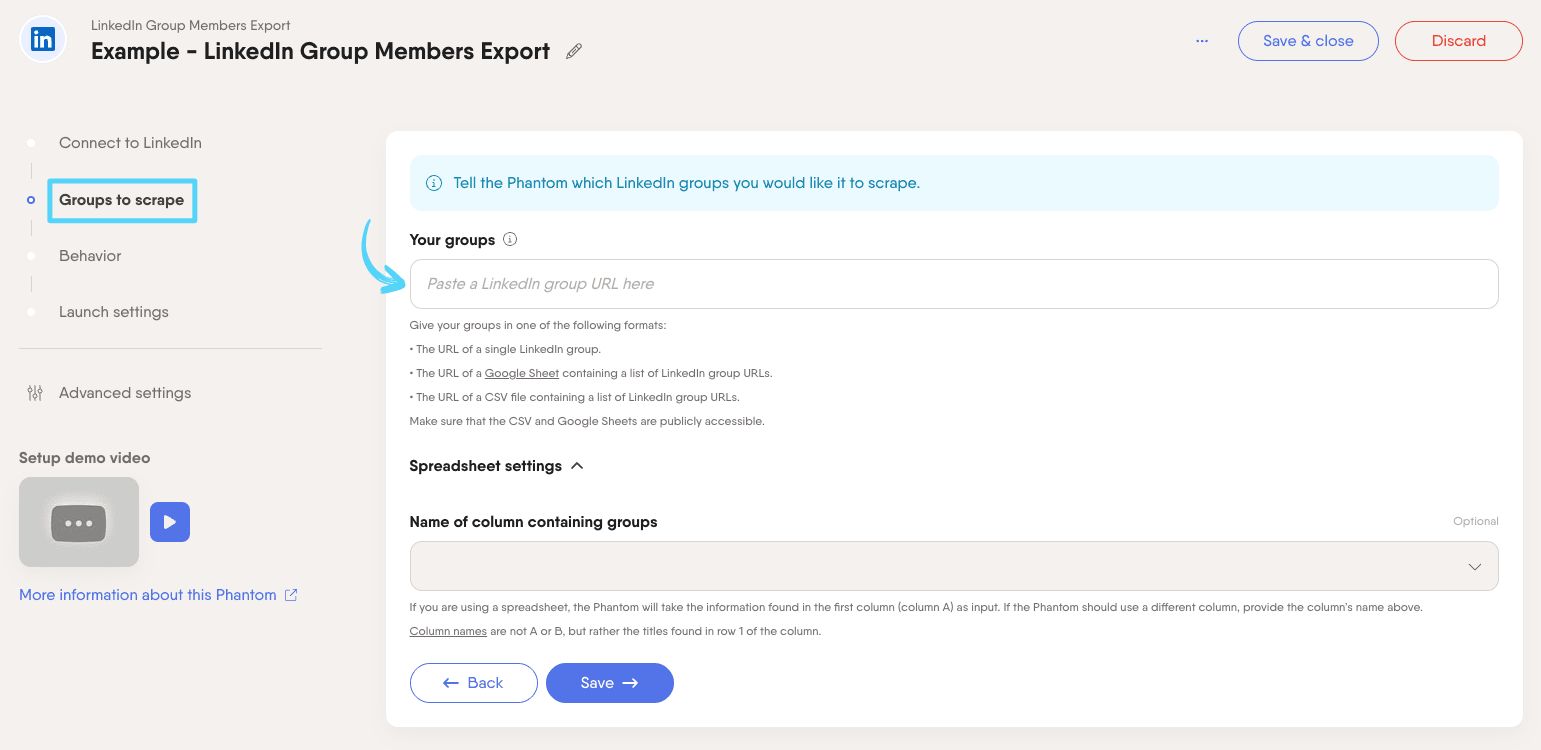Open the setup demo video thumbnail
Screen dimensions: 1541x750
(x=79, y=522)
